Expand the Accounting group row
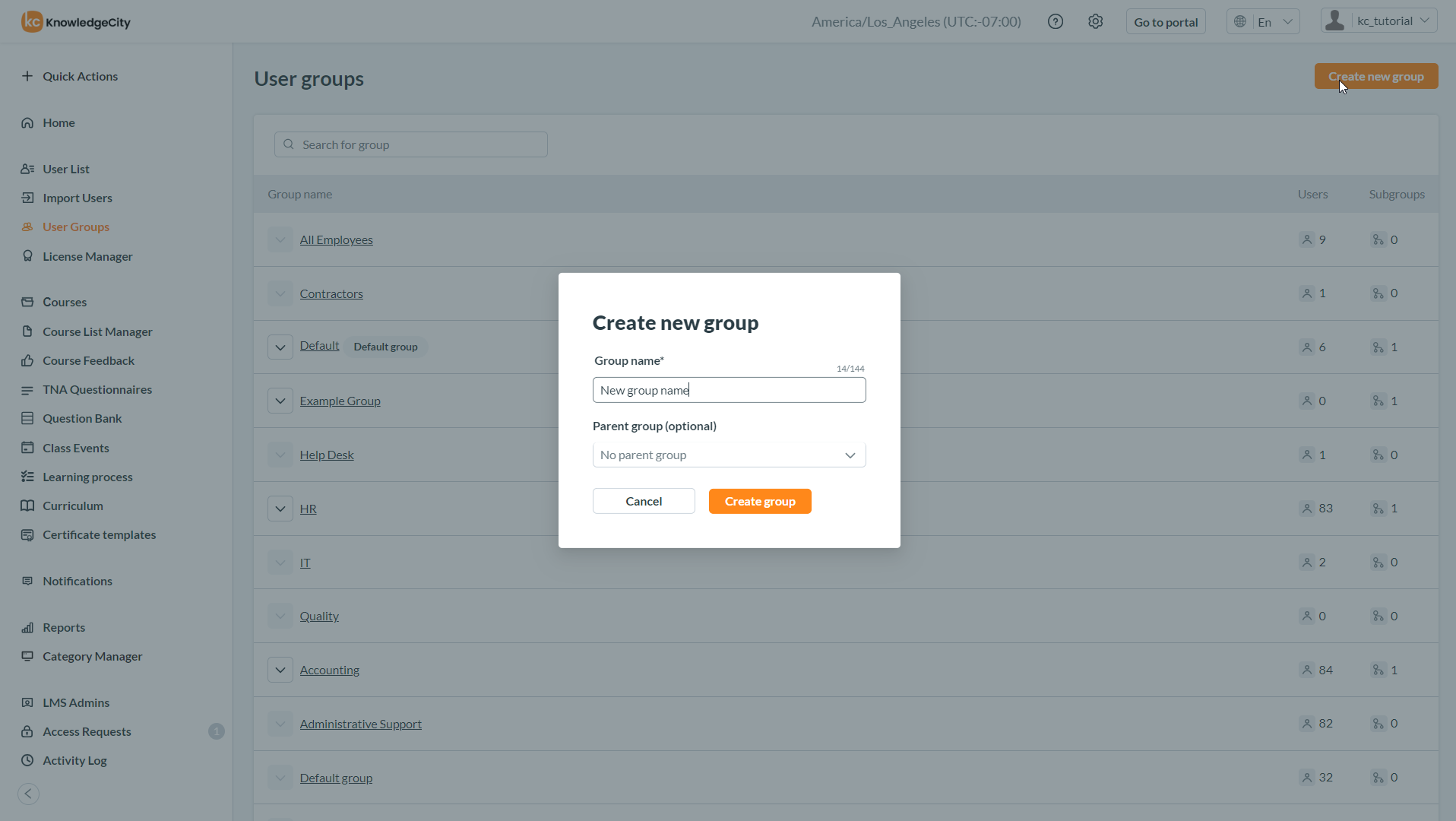The width and height of the screenshot is (1456, 821). point(280,670)
